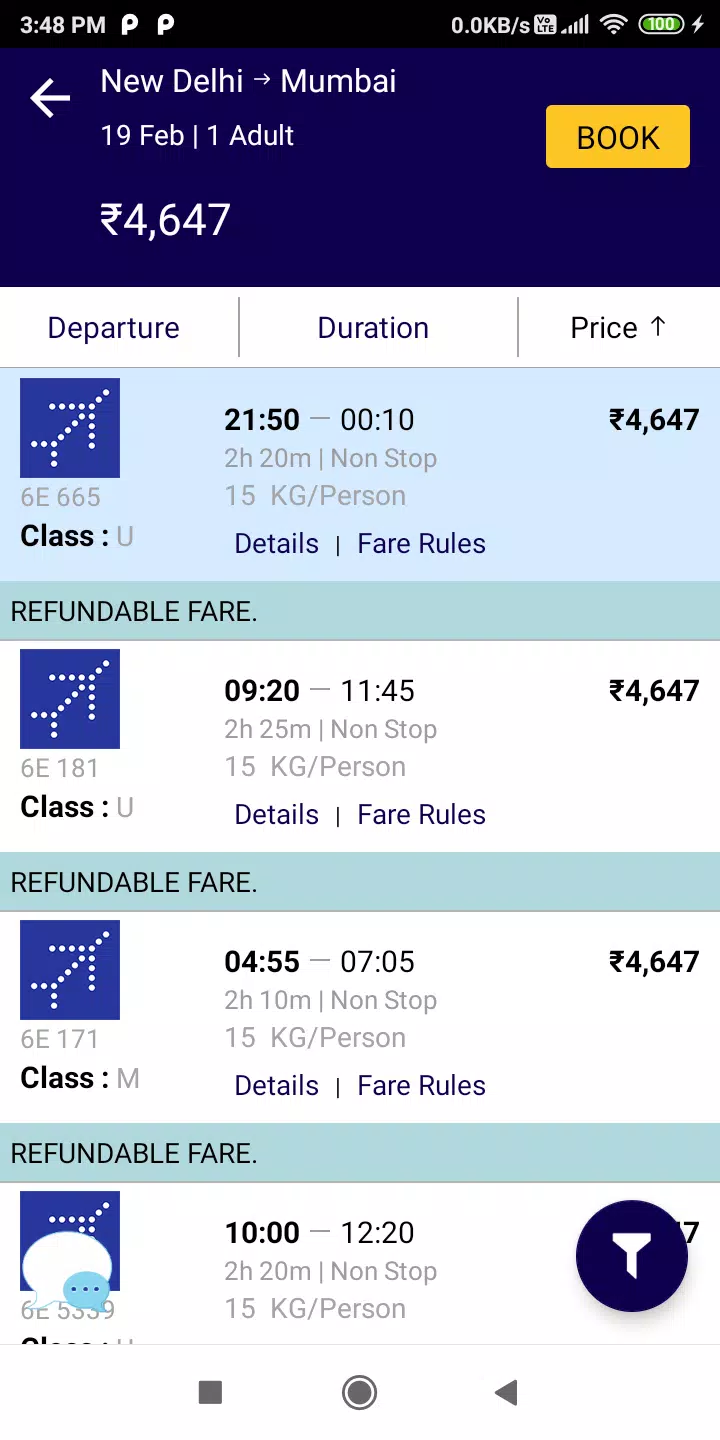
Task: Sort flights by Duration
Action: (x=373, y=328)
